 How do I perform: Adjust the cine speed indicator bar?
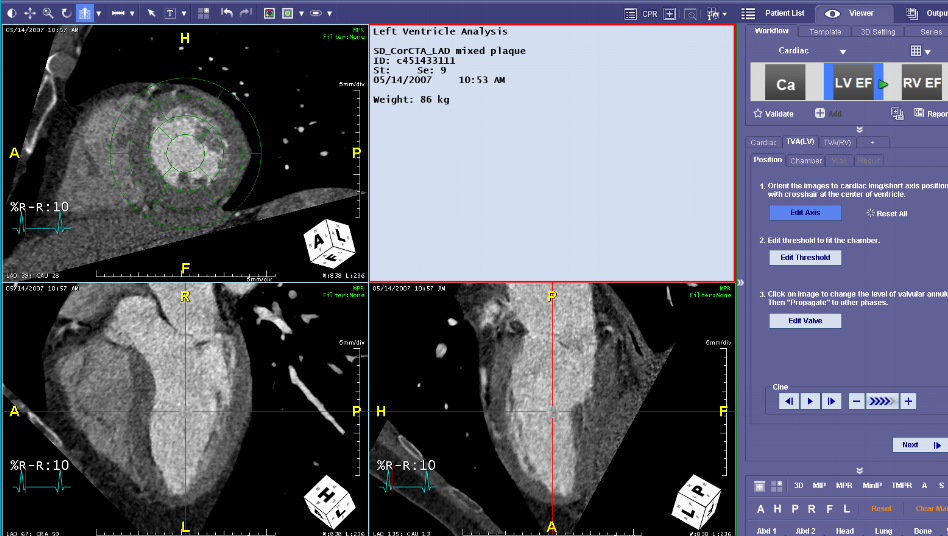pyautogui.click(x=882, y=401)
